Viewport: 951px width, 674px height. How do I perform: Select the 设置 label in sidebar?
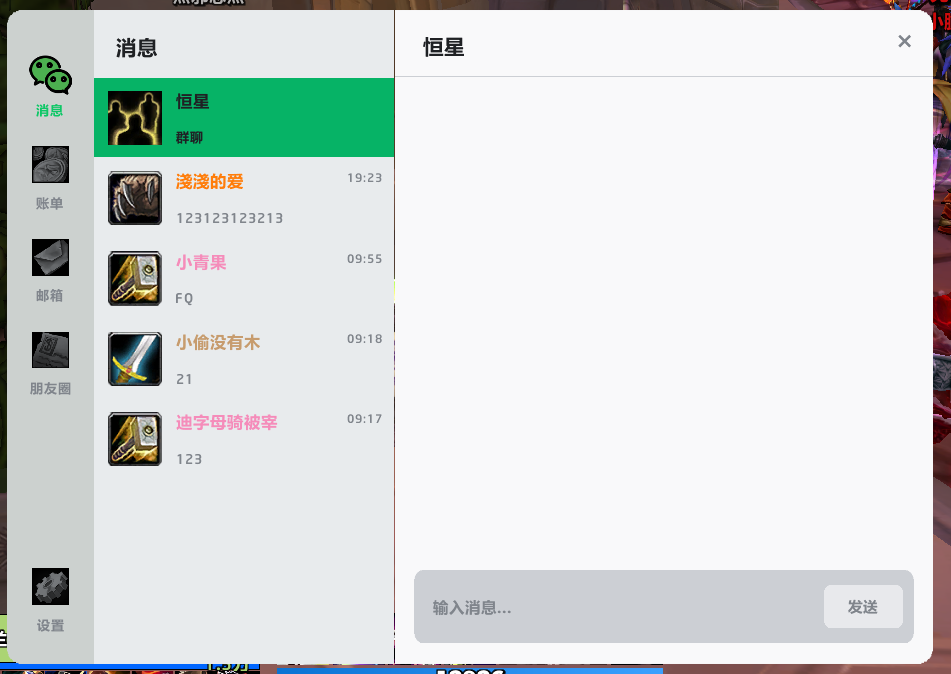tap(50, 625)
